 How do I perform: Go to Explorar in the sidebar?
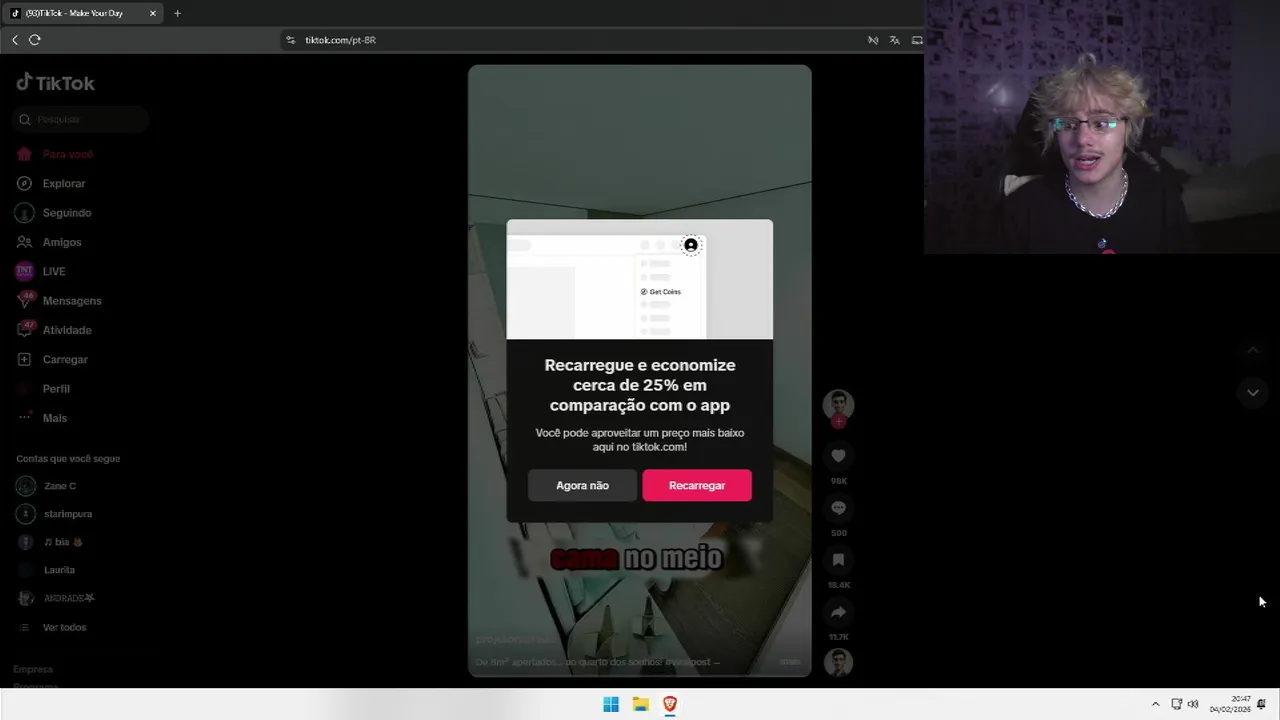(63, 184)
